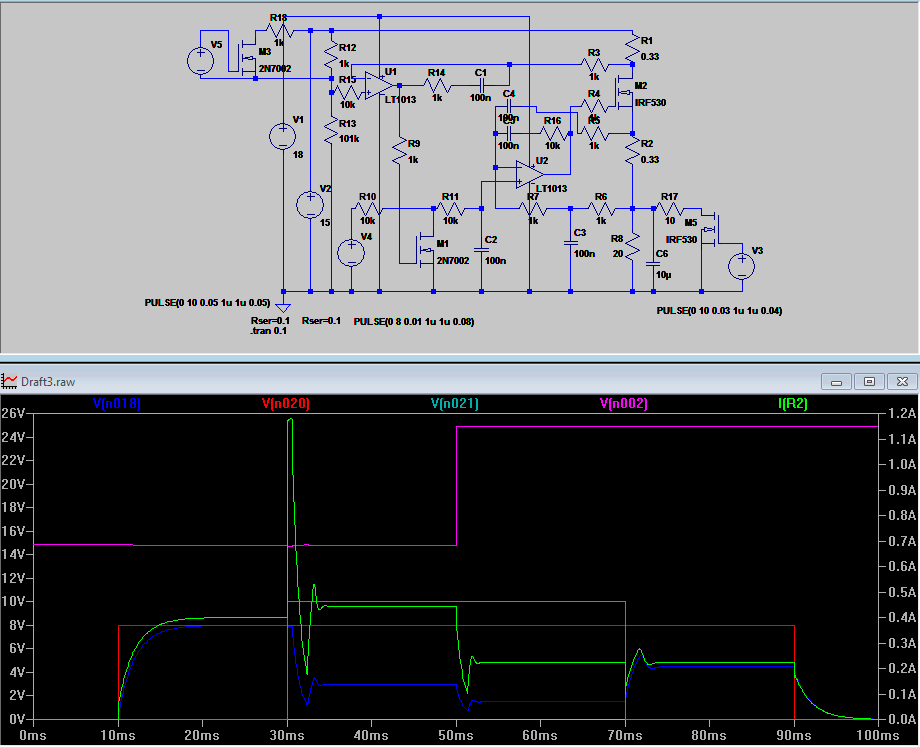This screenshot has height=748, width=920.
Task: Click the C6 10µ capacitor symbol
Action: tap(653, 265)
